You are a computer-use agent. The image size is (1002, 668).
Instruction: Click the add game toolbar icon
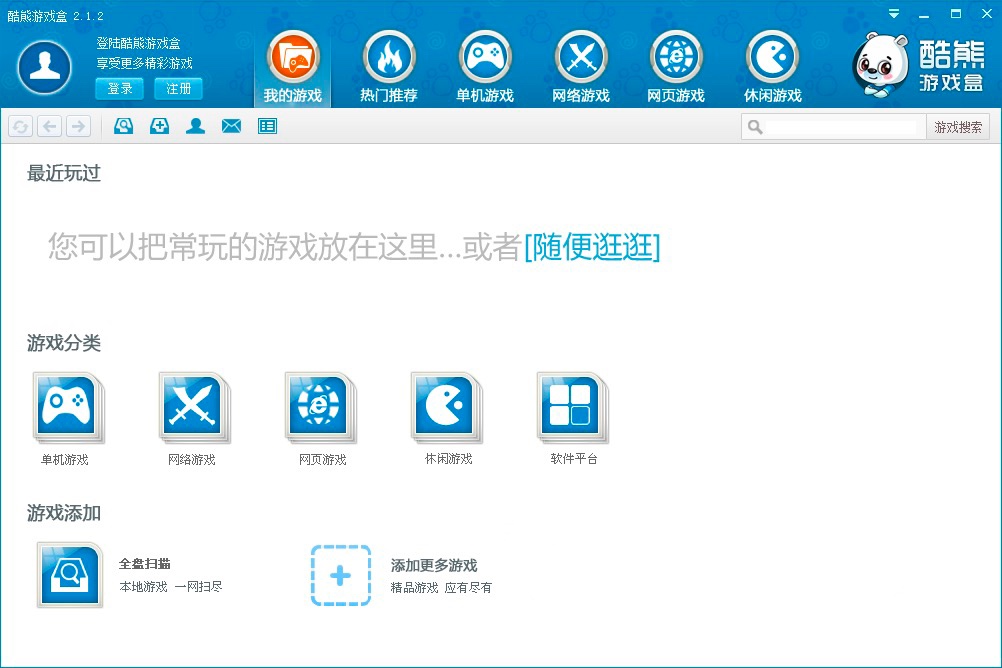pos(159,126)
